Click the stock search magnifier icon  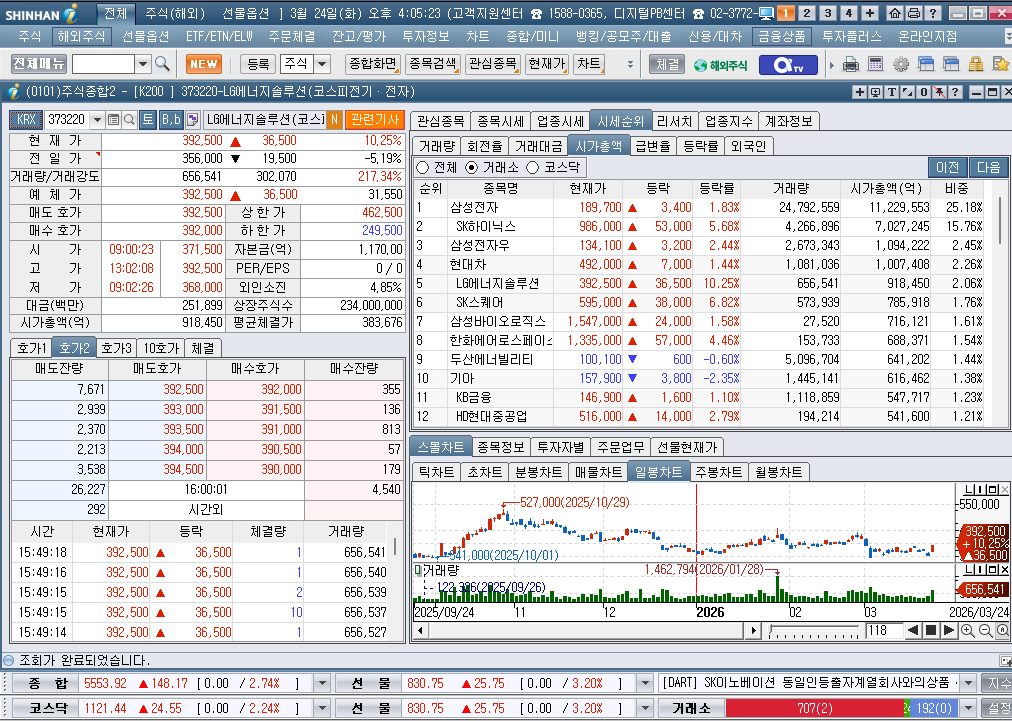[x=129, y=119]
